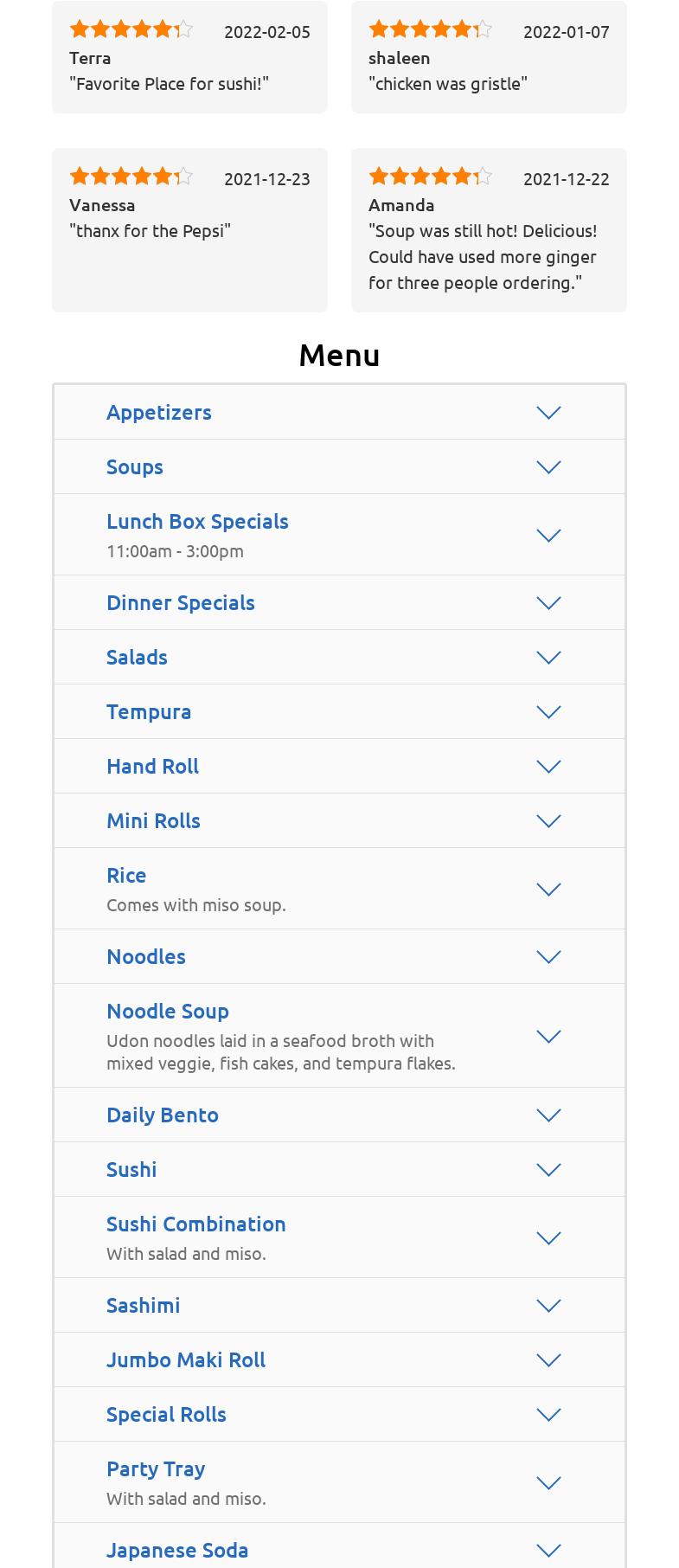Click the Tempura chevron icon

(x=548, y=712)
